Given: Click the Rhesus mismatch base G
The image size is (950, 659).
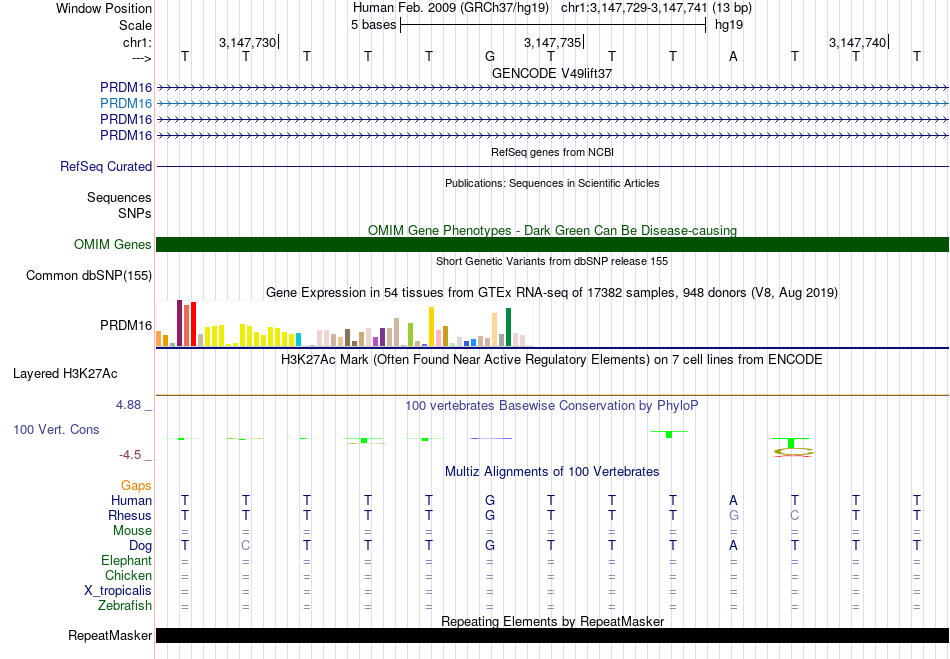Looking at the screenshot, I should (x=734, y=515).
